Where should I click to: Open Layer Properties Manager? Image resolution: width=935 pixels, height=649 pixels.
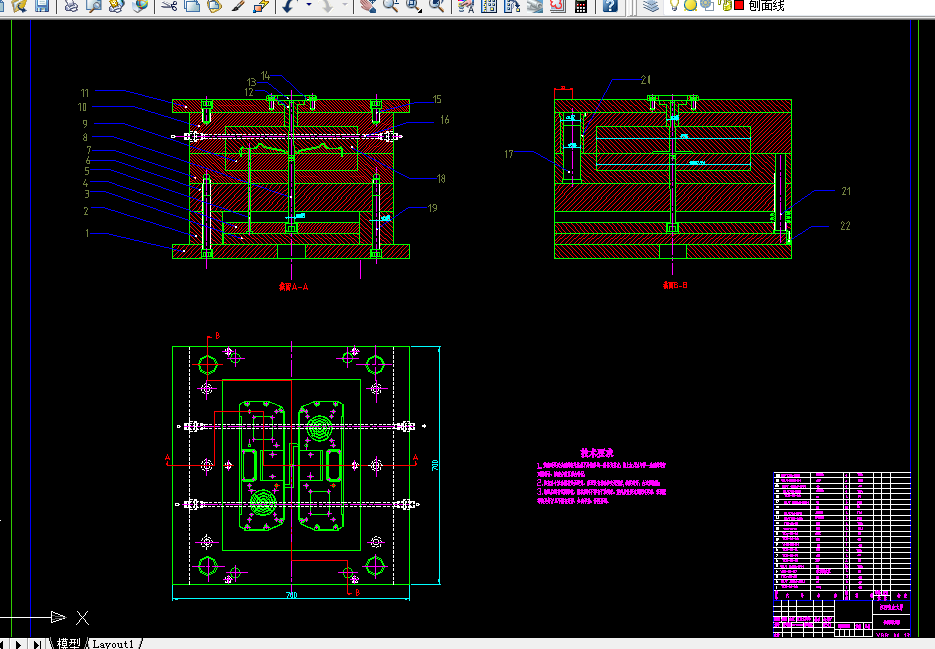coord(651,5)
